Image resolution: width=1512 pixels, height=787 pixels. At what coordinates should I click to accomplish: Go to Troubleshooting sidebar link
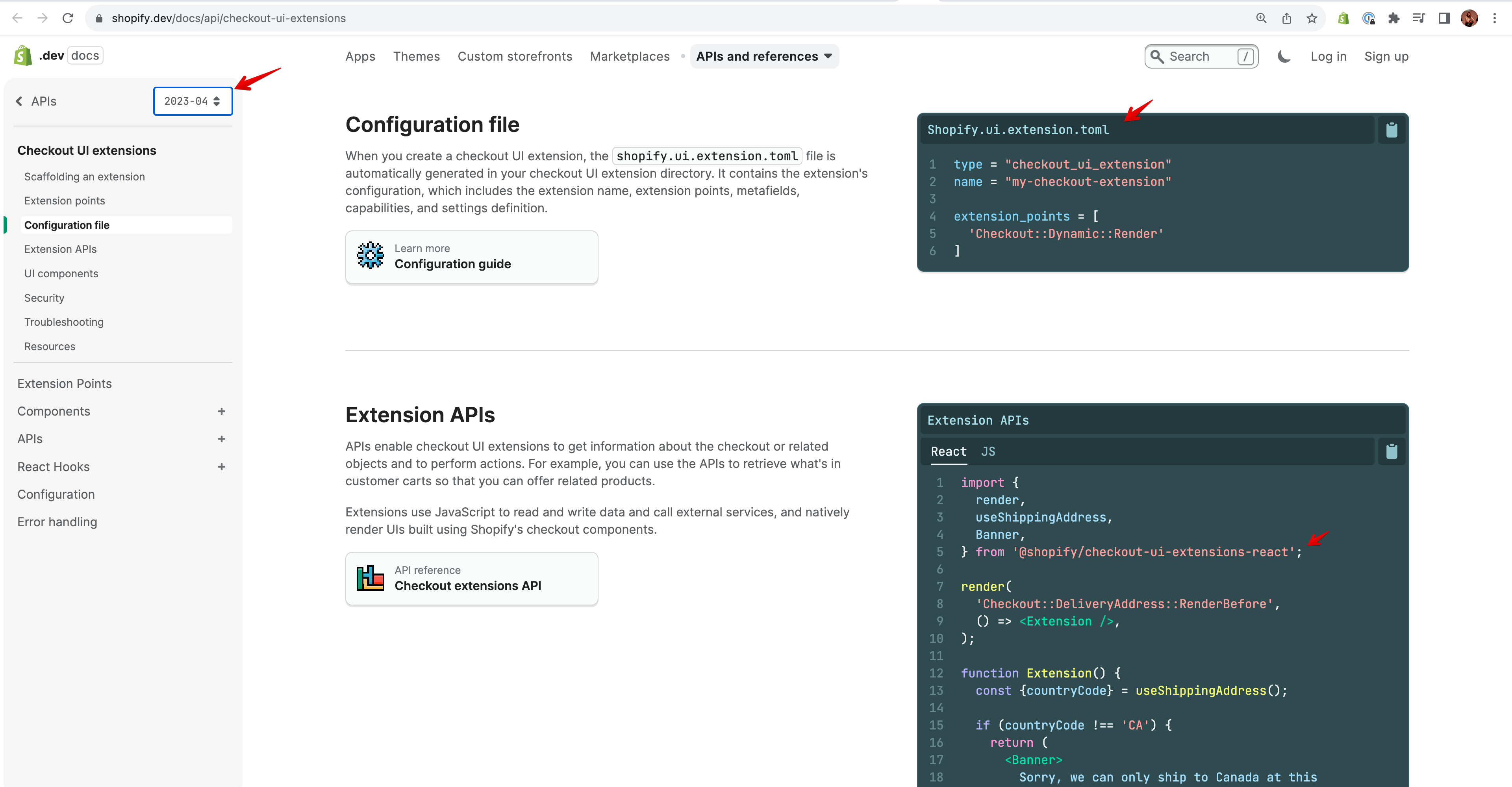pyautogui.click(x=64, y=322)
